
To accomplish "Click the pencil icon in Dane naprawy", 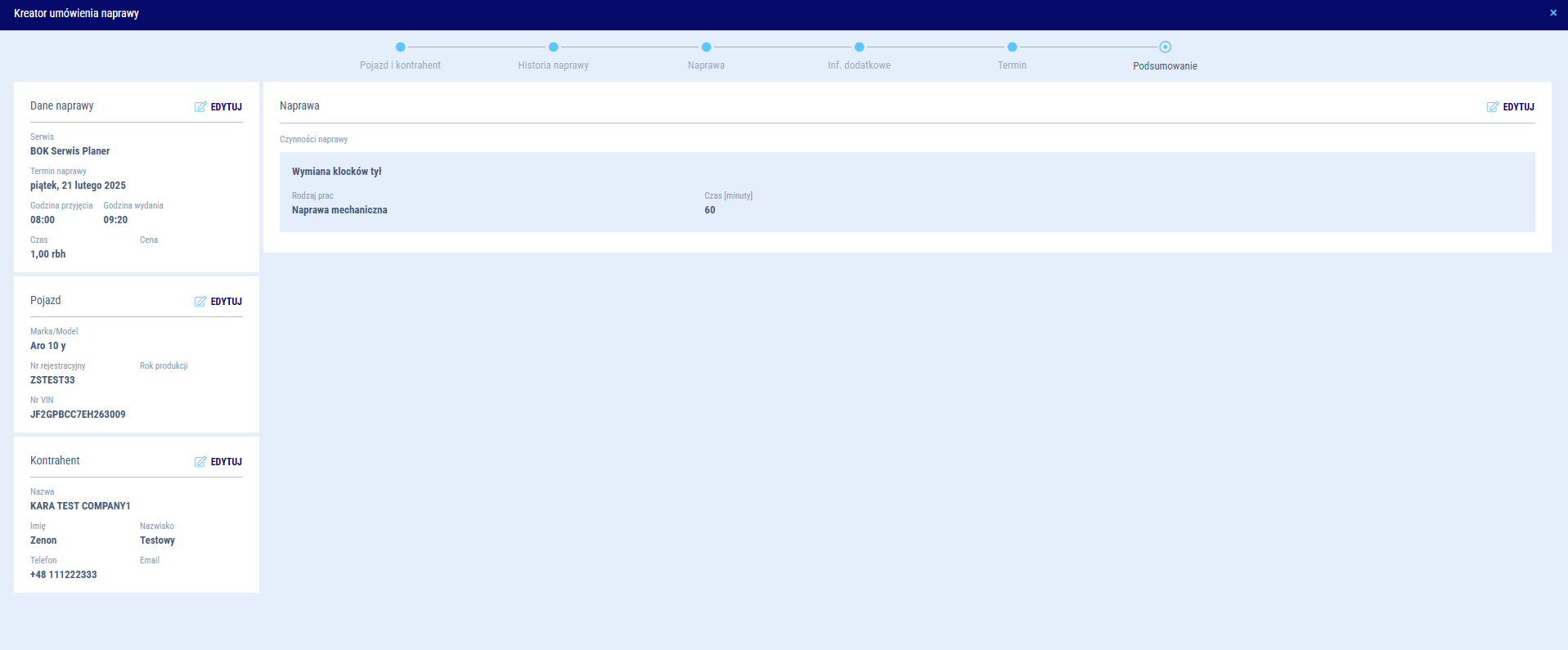I will [200, 107].
